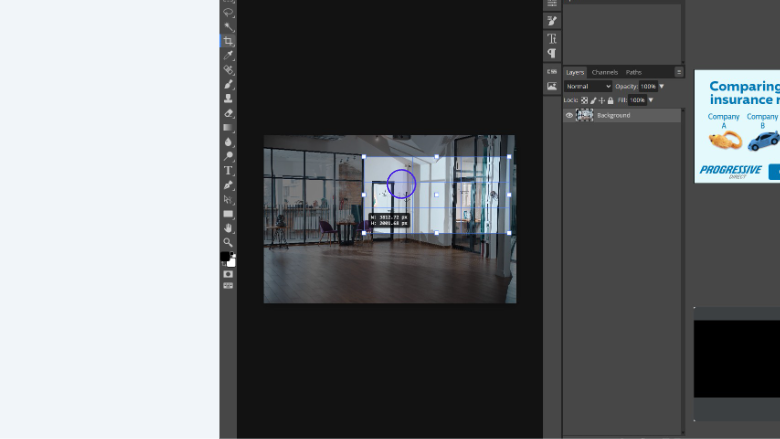Expand the Fill slider arrow
Image resolution: width=780 pixels, height=439 pixels.
click(651, 100)
